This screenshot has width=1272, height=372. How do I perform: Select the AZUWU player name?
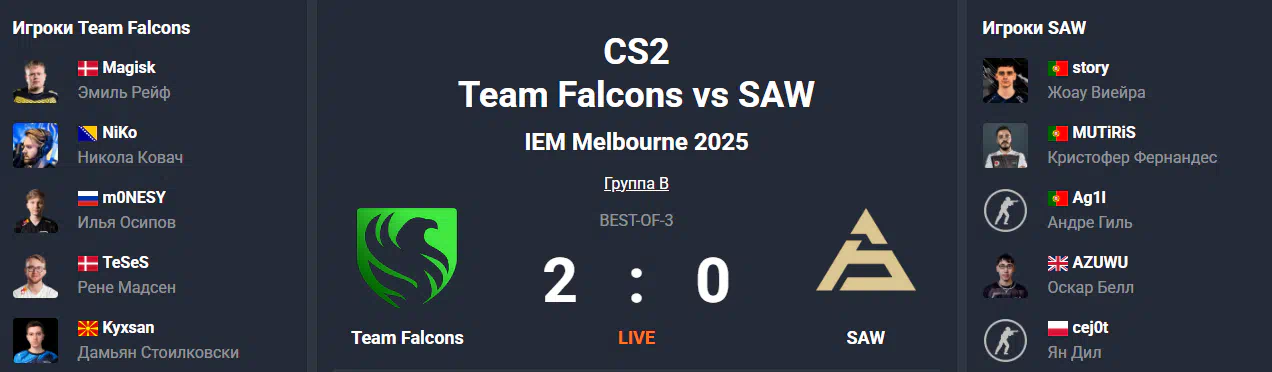pos(1100,263)
